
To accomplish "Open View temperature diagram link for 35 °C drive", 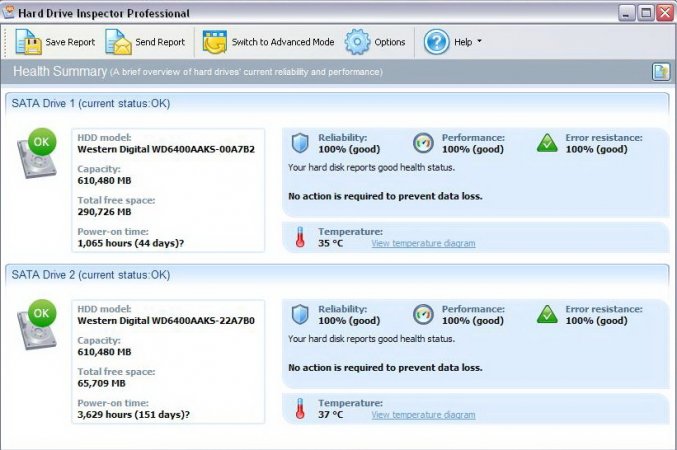I will click(x=423, y=243).
